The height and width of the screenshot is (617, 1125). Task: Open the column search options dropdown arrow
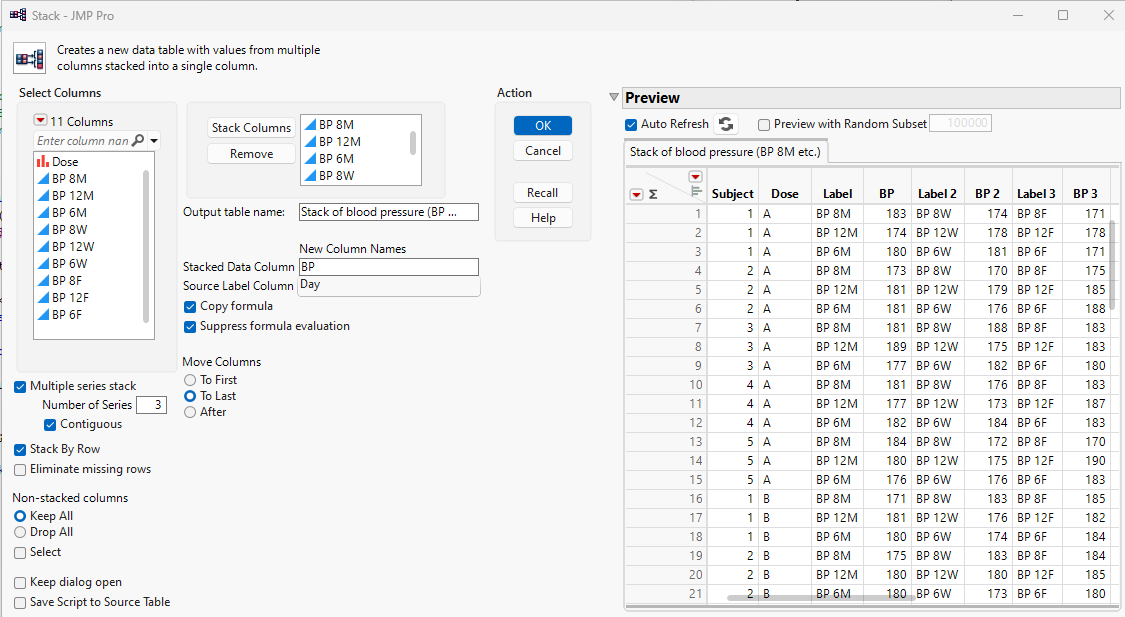pyautogui.click(x=154, y=141)
